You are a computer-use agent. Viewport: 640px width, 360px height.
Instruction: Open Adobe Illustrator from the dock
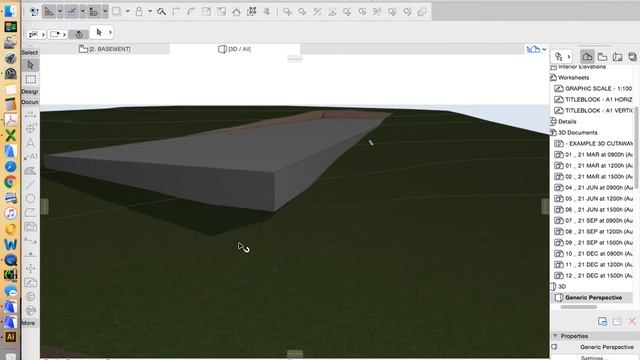tap(10, 337)
